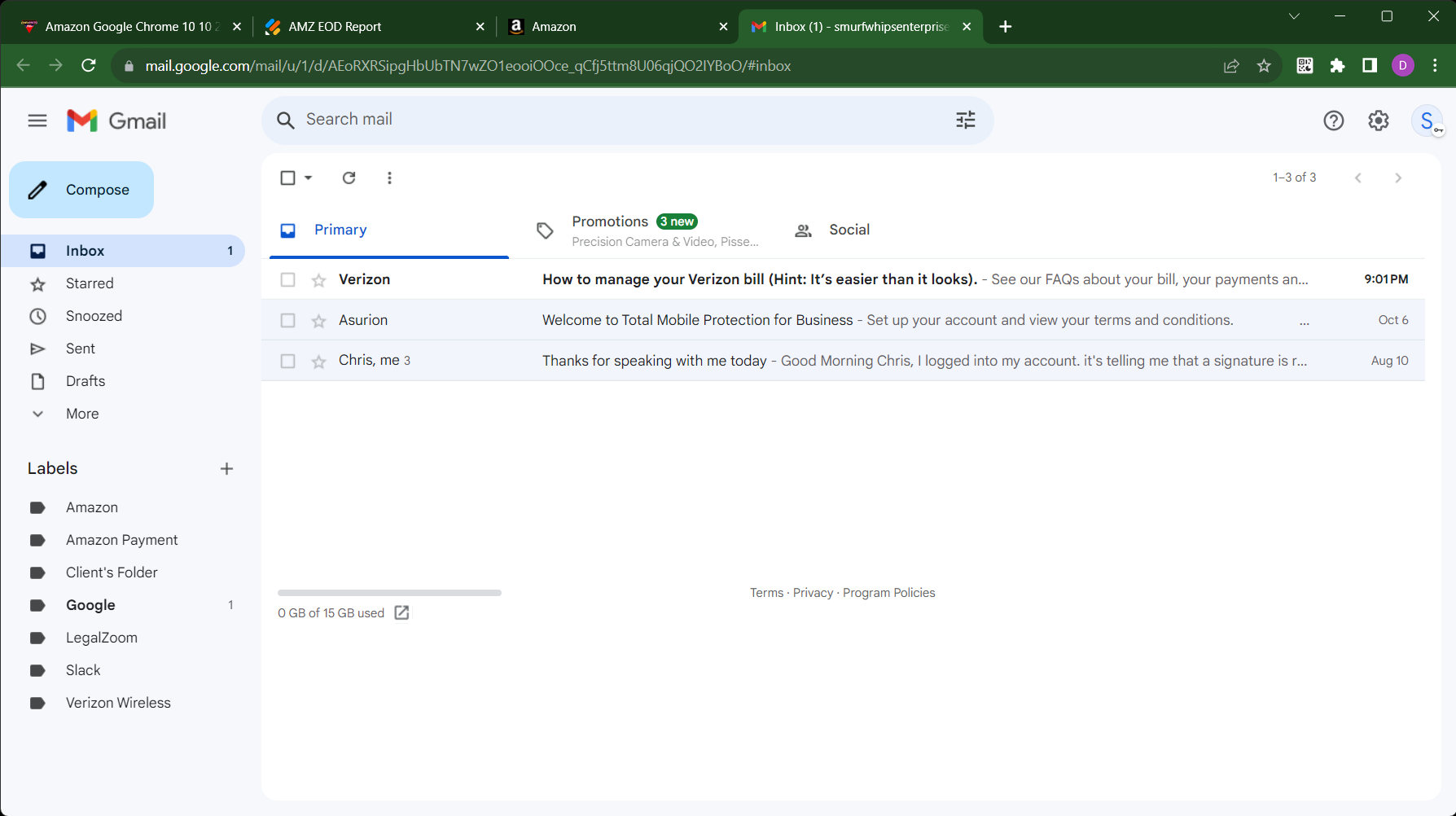1456x816 pixels.
Task: Close the AMZ EOD Report tab
Action: pos(480,27)
